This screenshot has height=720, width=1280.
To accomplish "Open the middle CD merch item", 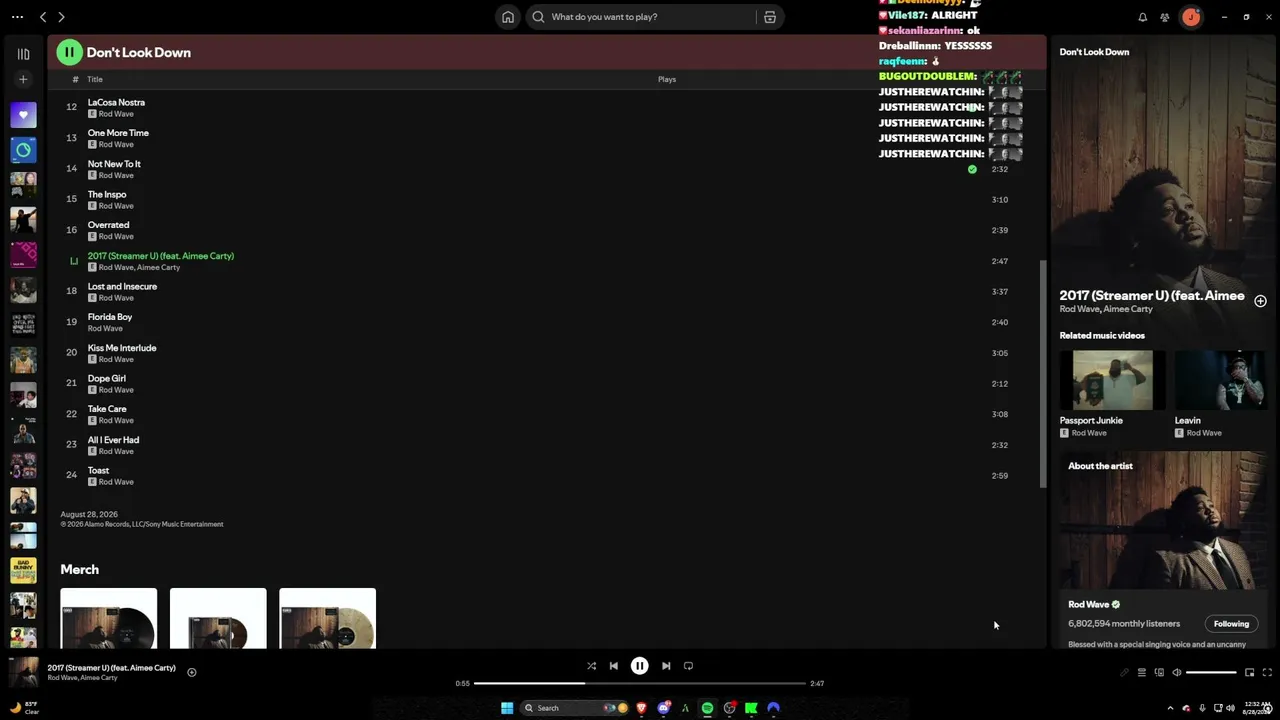I will pyautogui.click(x=218, y=618).
